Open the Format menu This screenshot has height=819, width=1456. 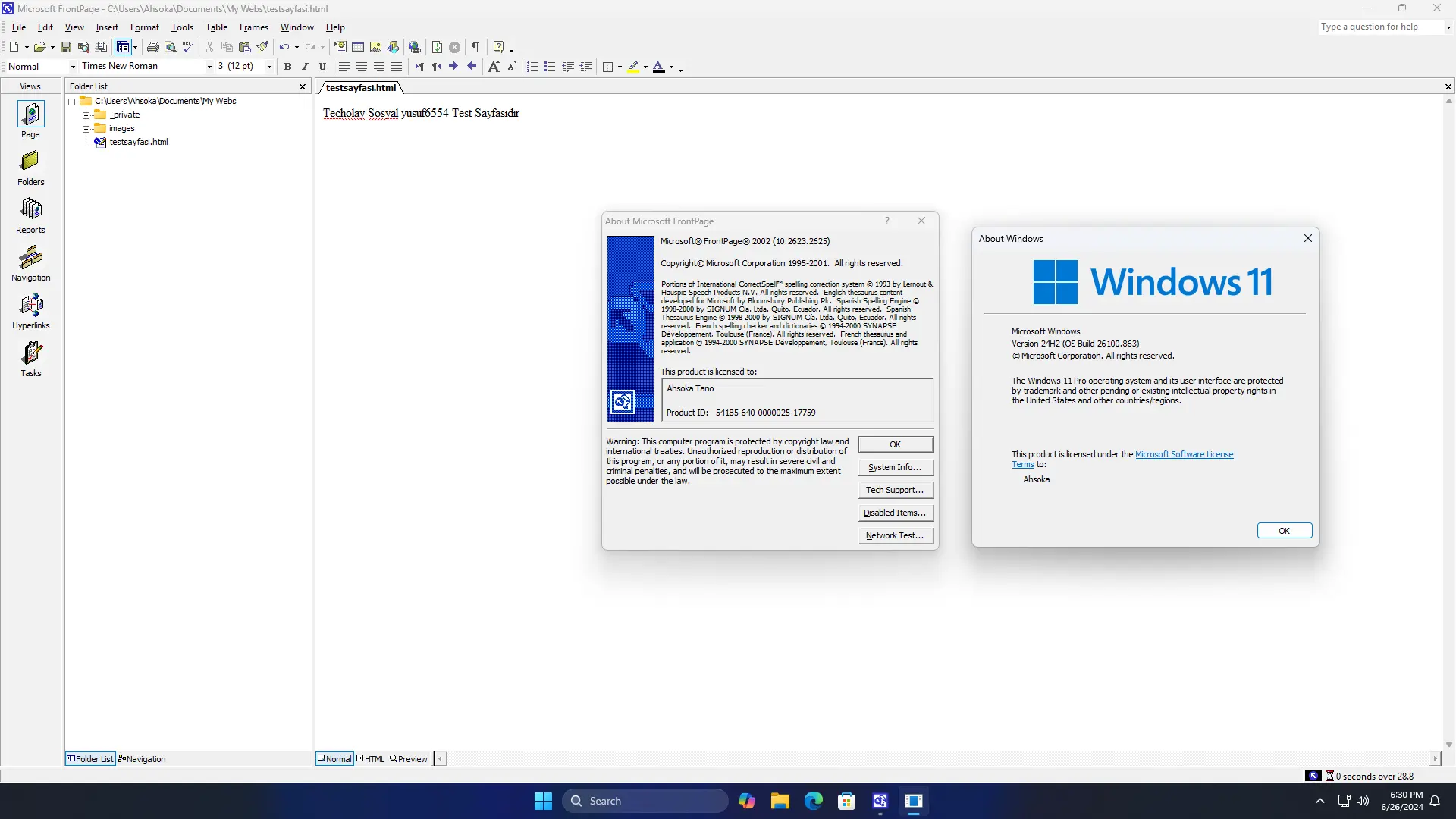[145, 27]
